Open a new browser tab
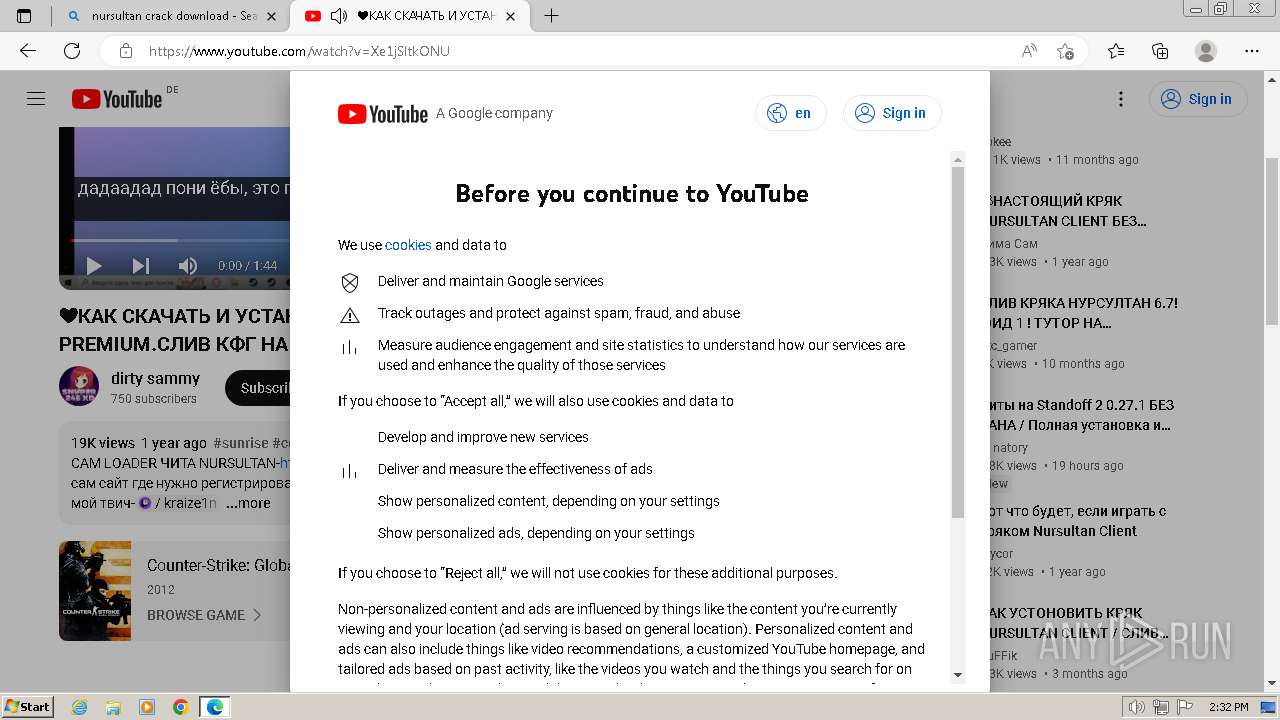 tap(551, 16)
